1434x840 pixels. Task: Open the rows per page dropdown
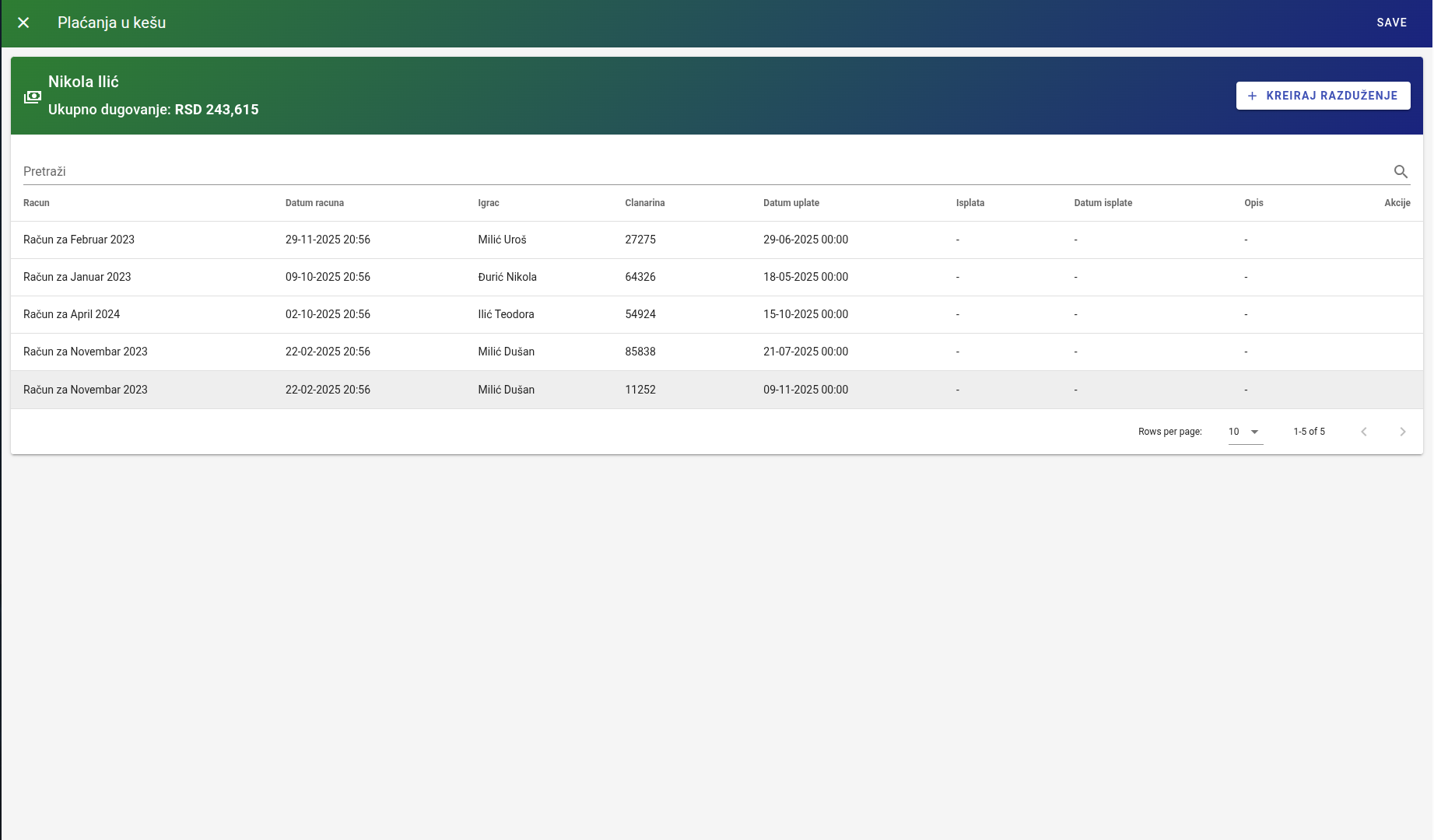point(1245,432)
